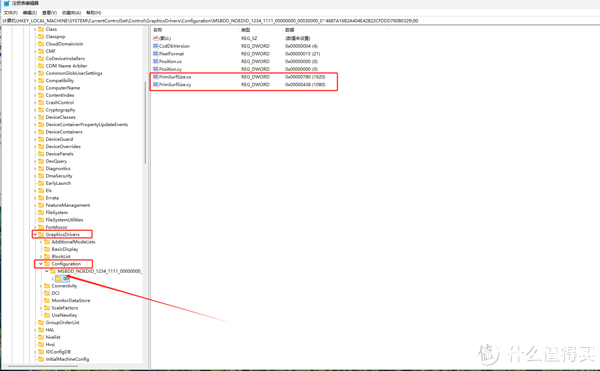Collapse the GraphicsDrivers tree node
Viewport: 600px width, 371px height.
(x=35, y=234)
